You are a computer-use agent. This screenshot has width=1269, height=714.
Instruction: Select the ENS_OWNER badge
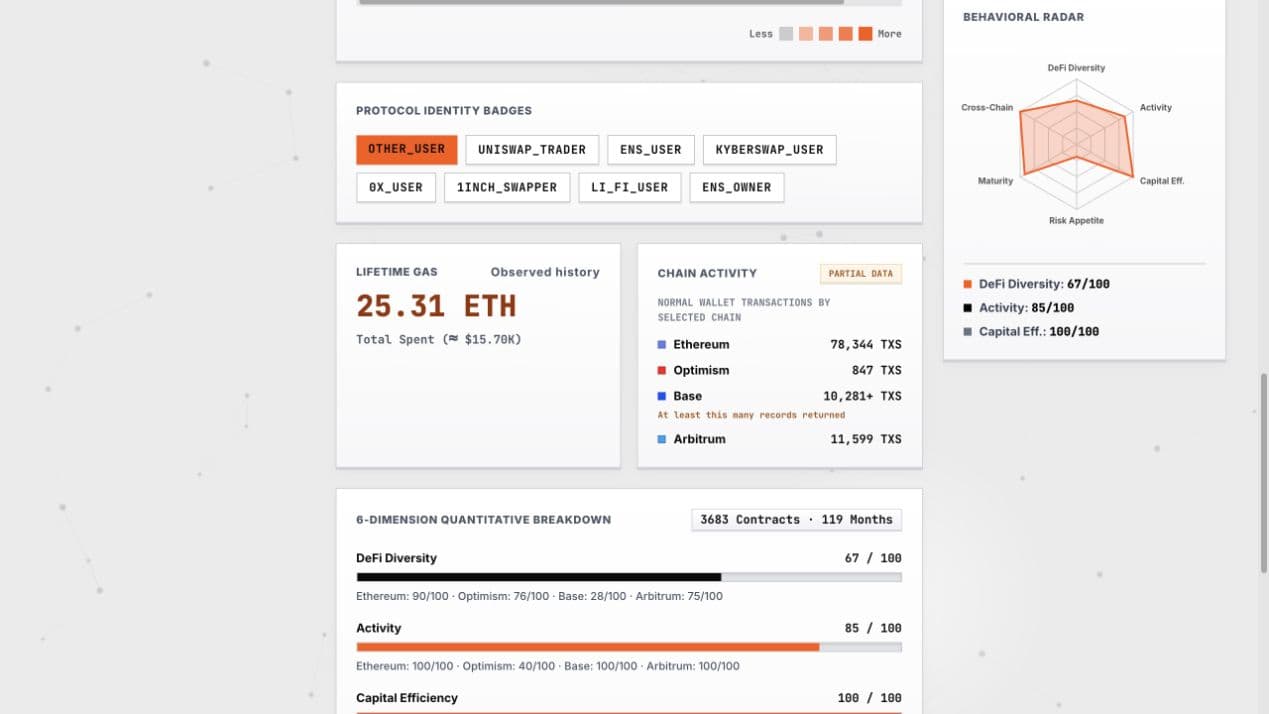(x=737, y=188)
